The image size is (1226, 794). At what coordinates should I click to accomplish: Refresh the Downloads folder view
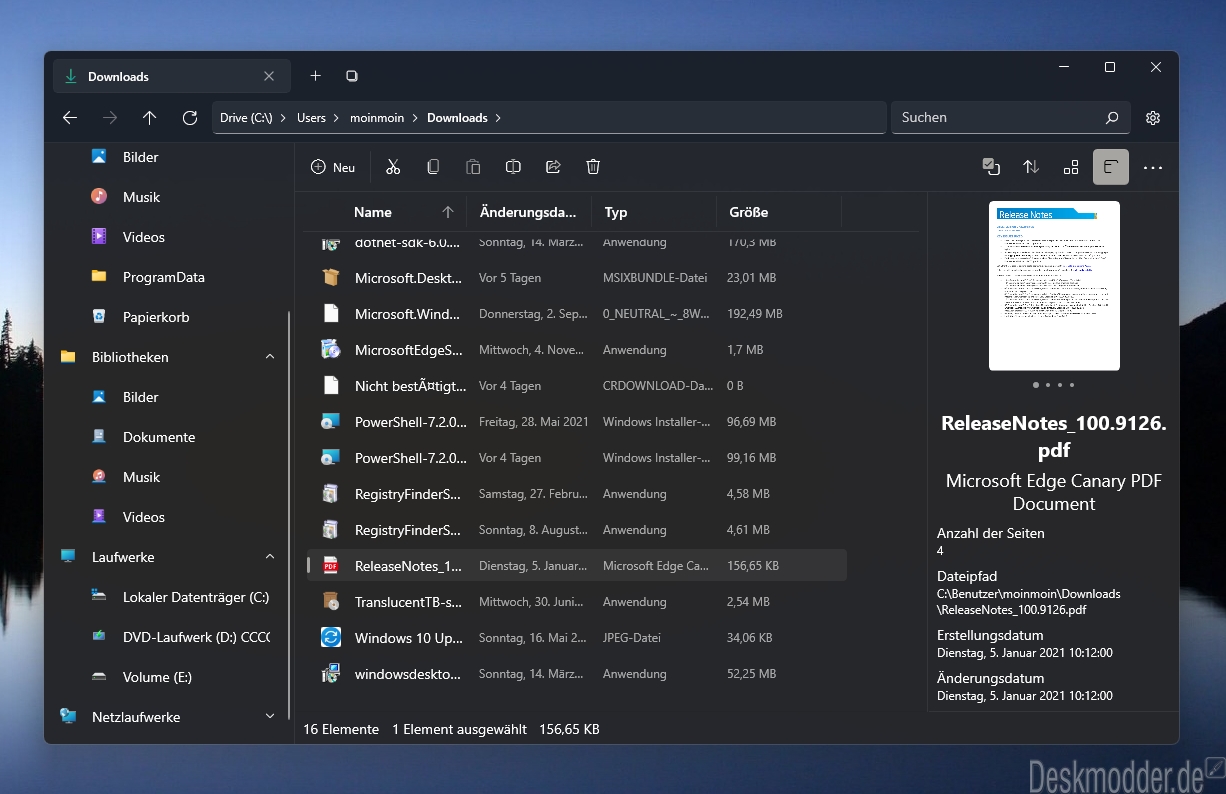190,118
